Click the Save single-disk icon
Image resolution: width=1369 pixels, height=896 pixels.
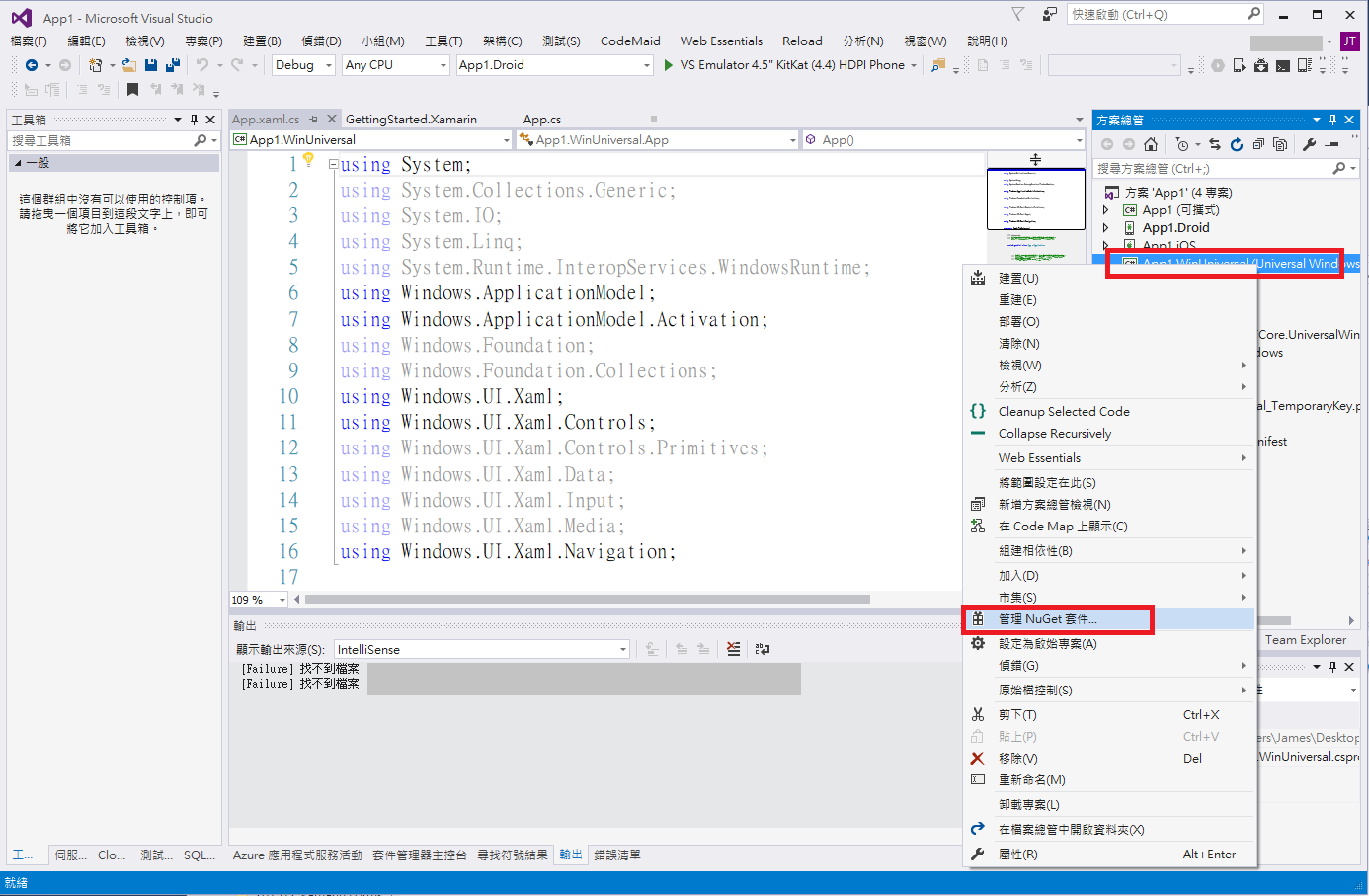tap(151, 65)
